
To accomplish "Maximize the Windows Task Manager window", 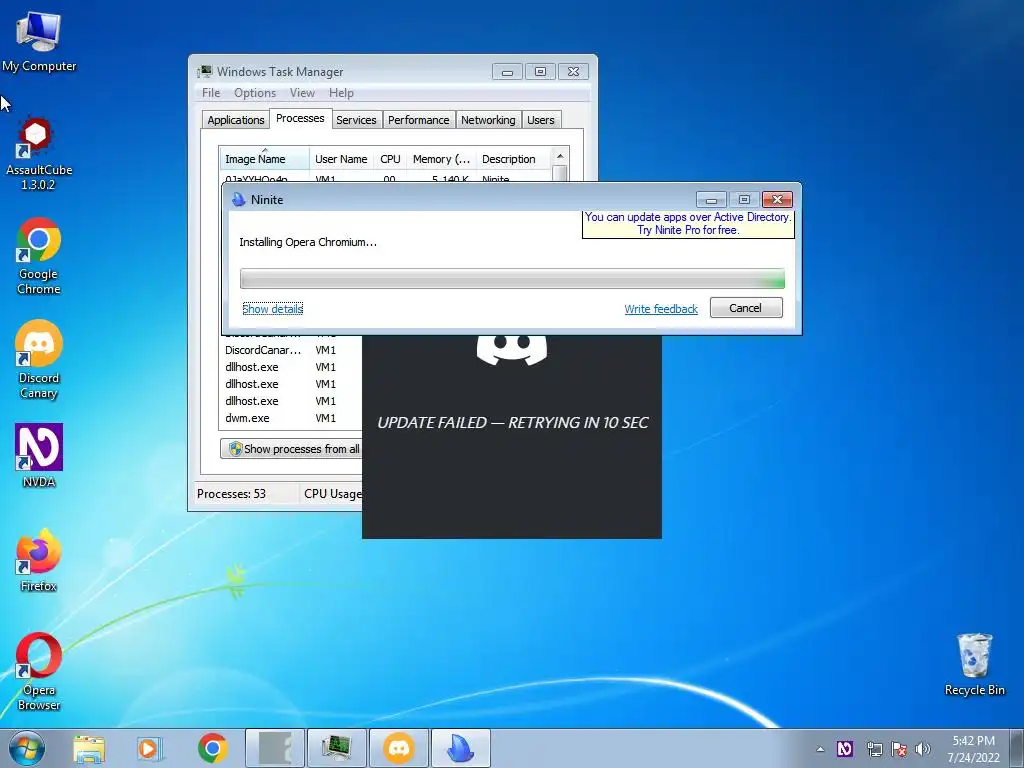I will pos(540,71).
